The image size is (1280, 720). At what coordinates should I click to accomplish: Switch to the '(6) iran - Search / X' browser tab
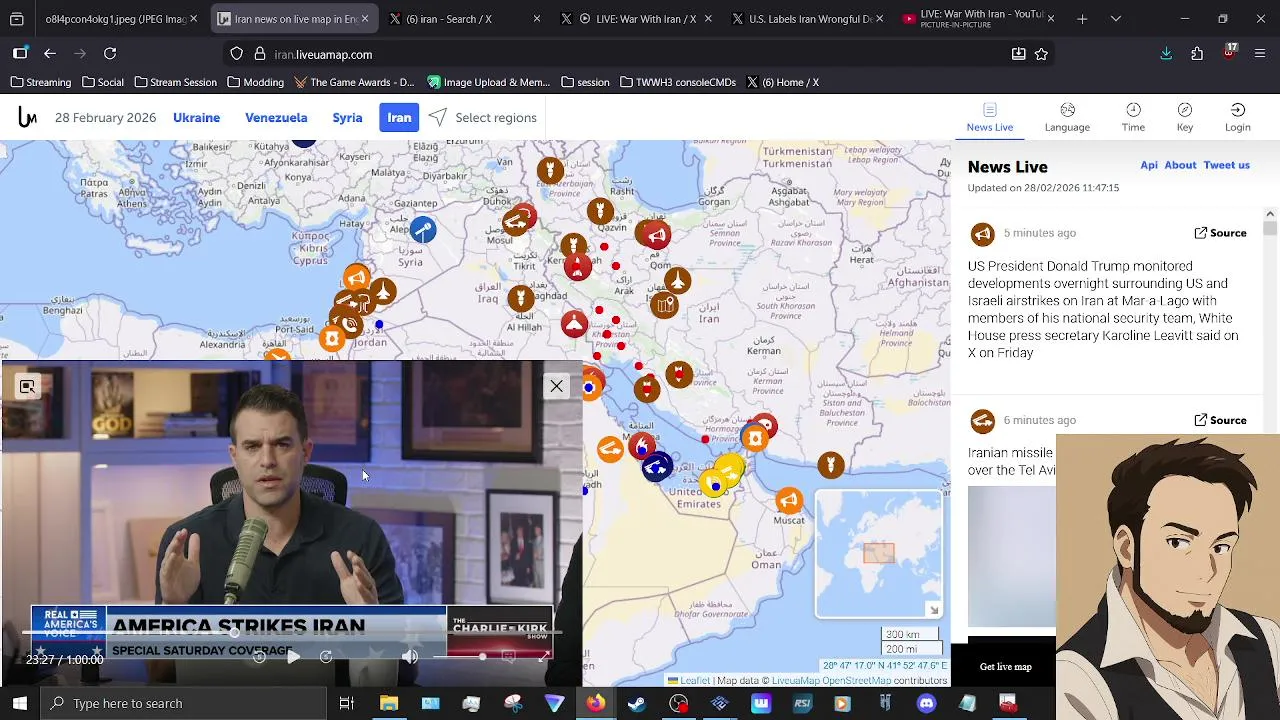tap(464, 19)
